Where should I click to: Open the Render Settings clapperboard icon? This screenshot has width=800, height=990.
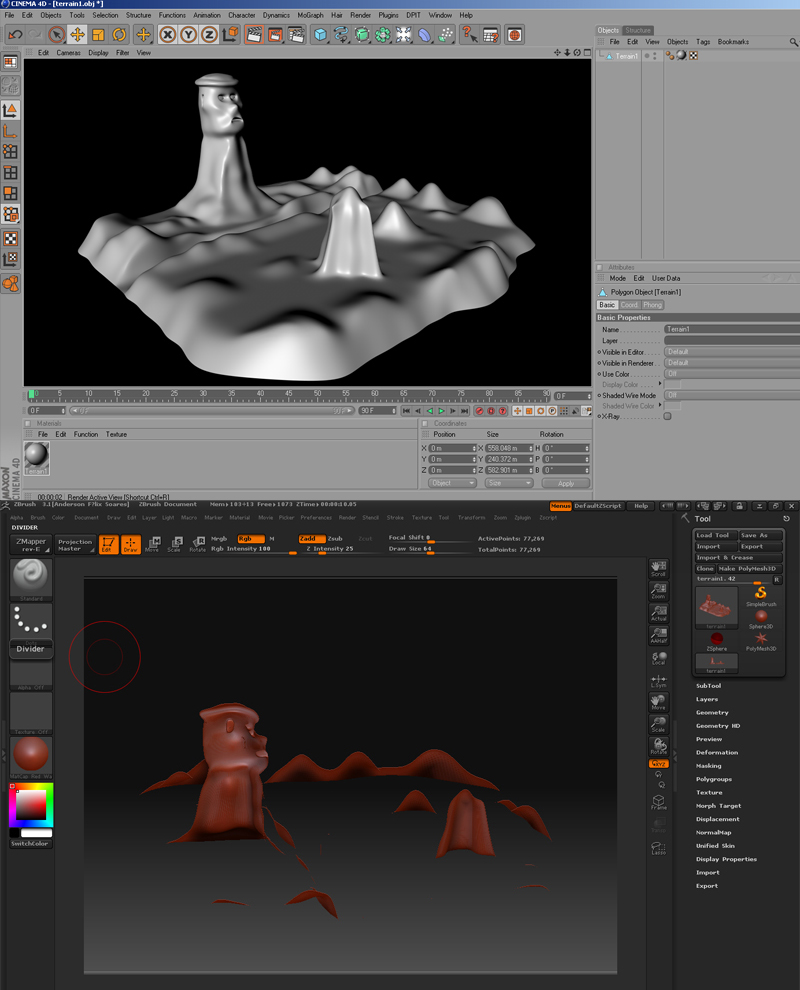point(296,34)
